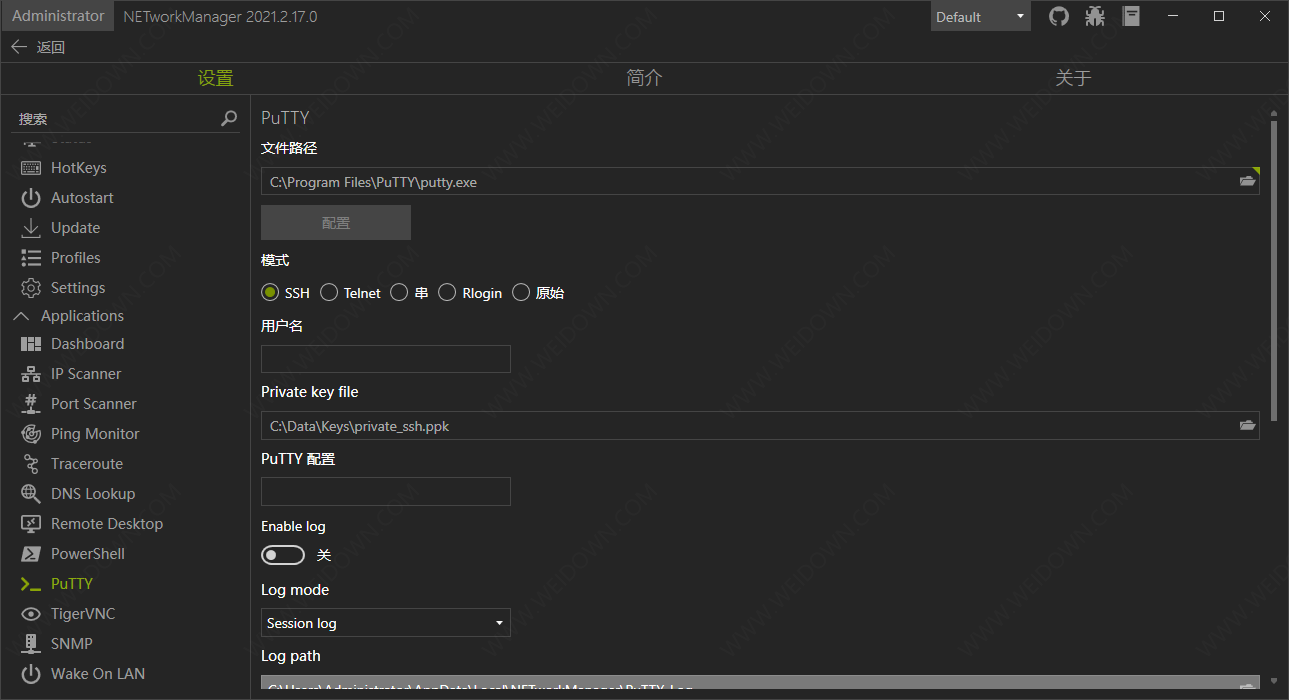Browse for the putty.exe file path
Image resolution: width=1289 pixels, height=700 pixels.
1247,181
